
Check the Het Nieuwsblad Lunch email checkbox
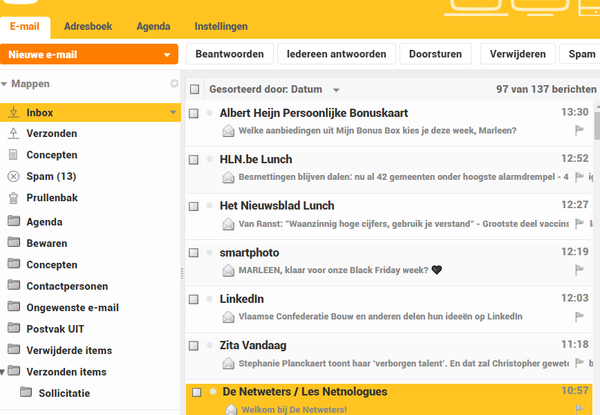(x=194, y=206)
